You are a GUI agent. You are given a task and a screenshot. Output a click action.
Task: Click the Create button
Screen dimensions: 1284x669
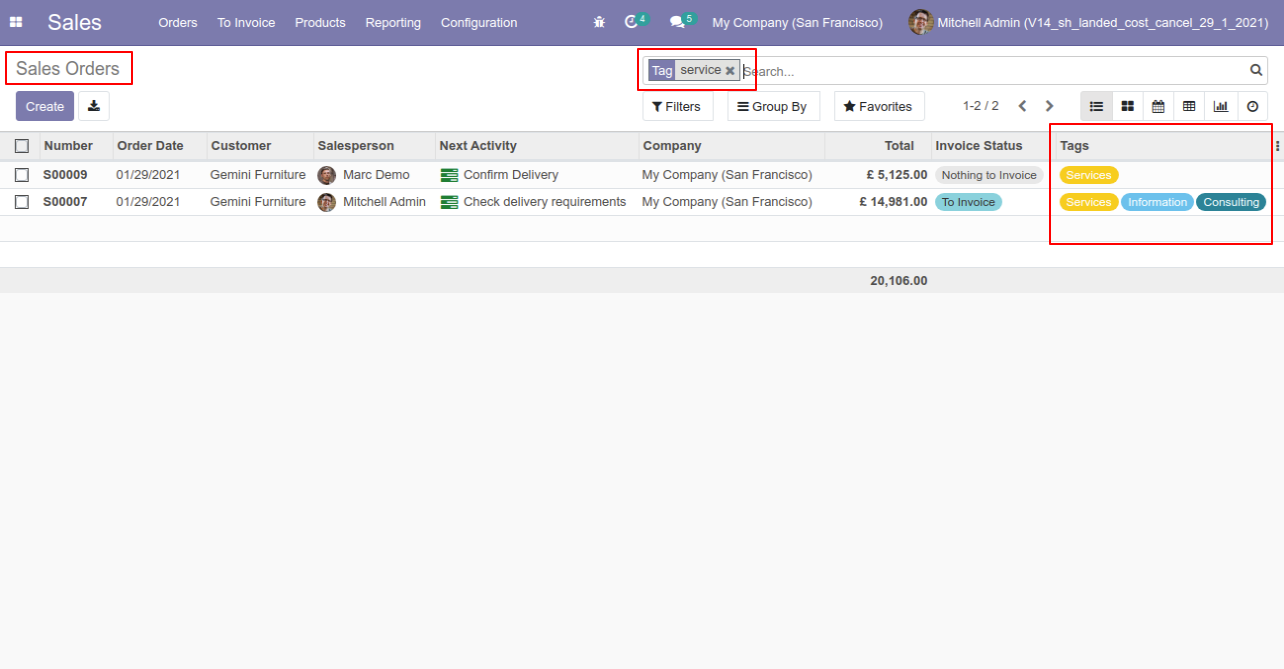[x=45, y=106]
